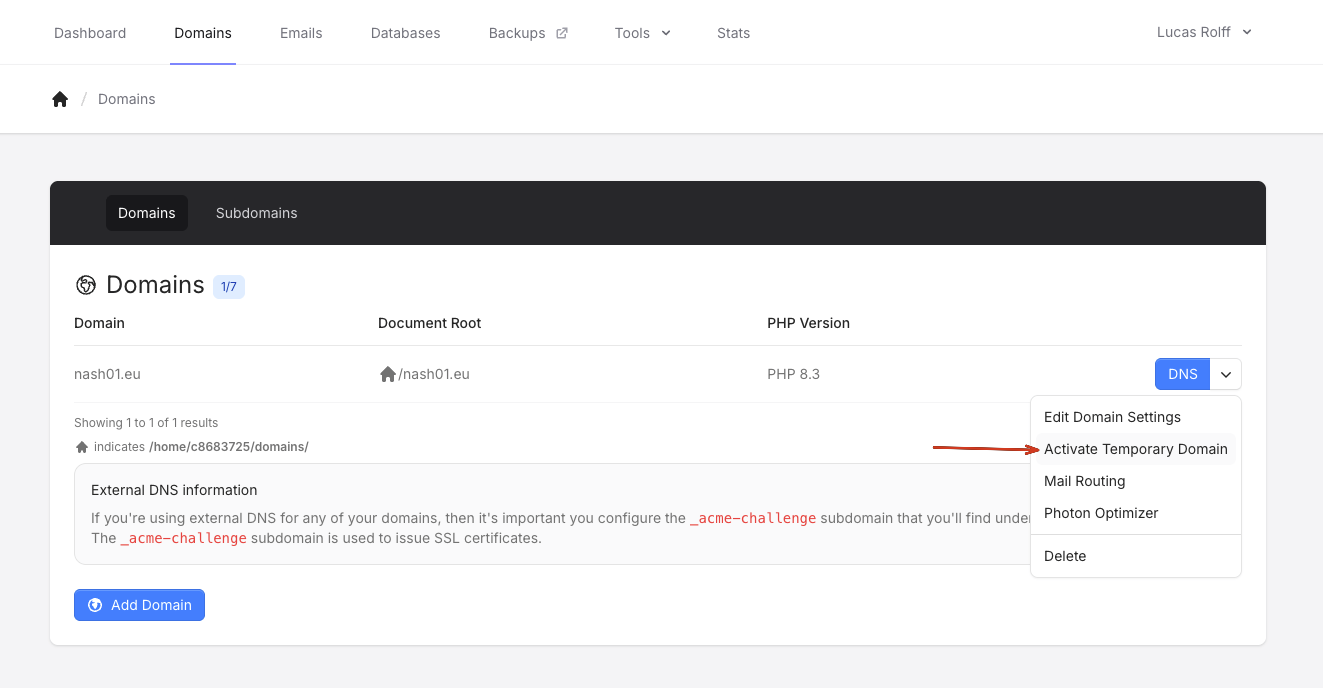Select Edit Domain Settings from menu
The width and height of the screenshot is (1323, 688).
click(x=1112, y=417)
